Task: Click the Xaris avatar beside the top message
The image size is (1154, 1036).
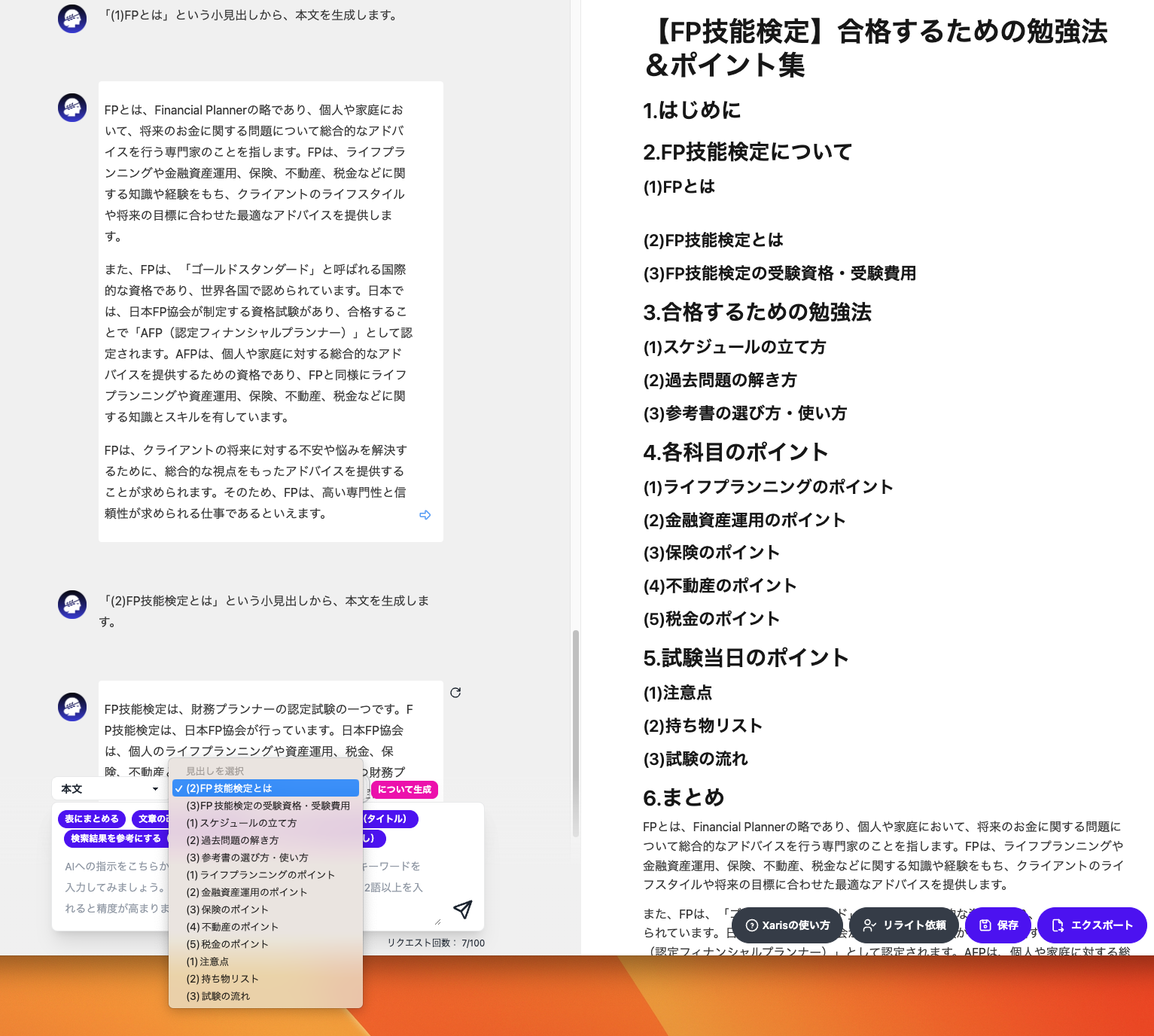Action: click(x=72, y=18)
